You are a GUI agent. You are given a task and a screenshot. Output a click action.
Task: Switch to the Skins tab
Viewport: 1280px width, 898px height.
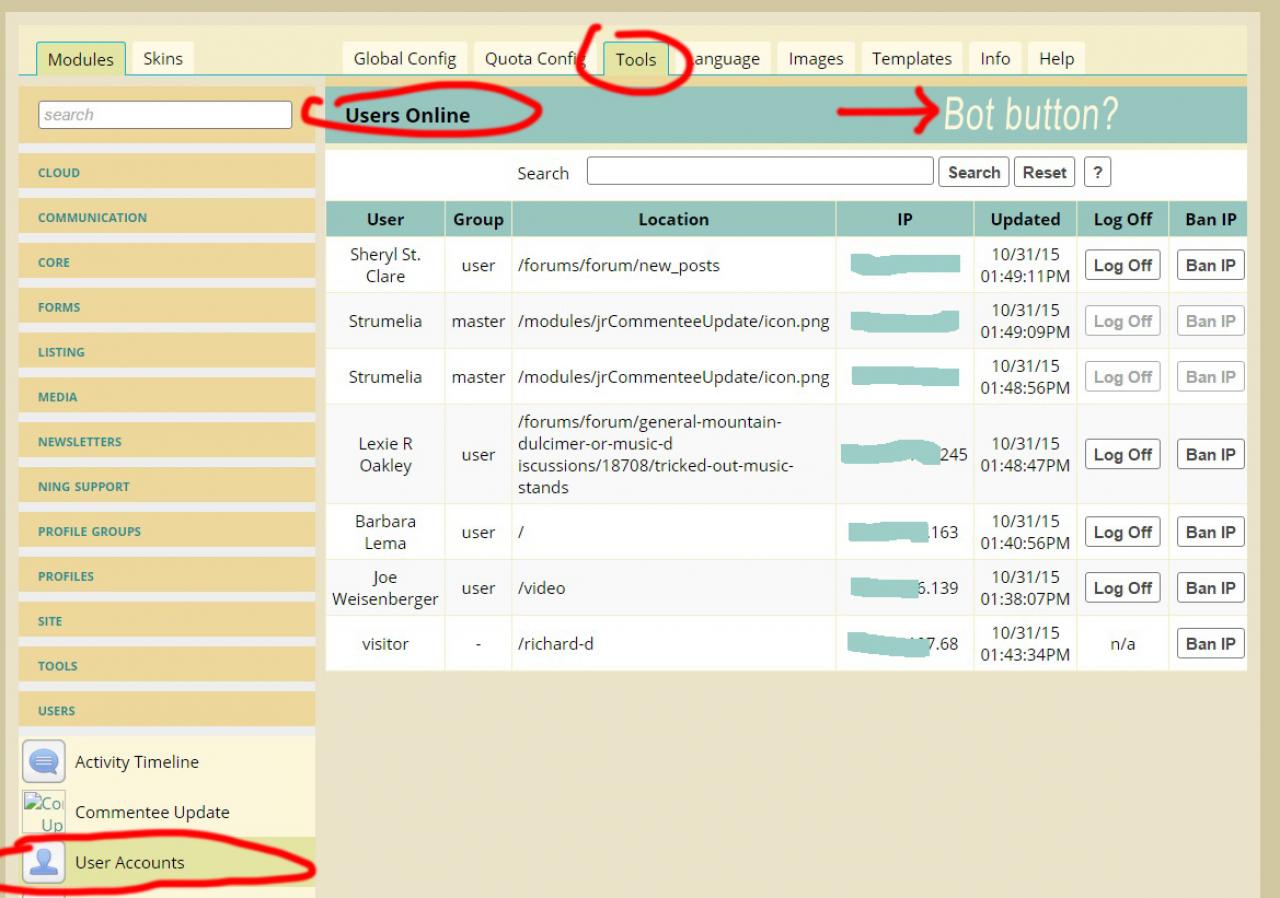point(163,59)
